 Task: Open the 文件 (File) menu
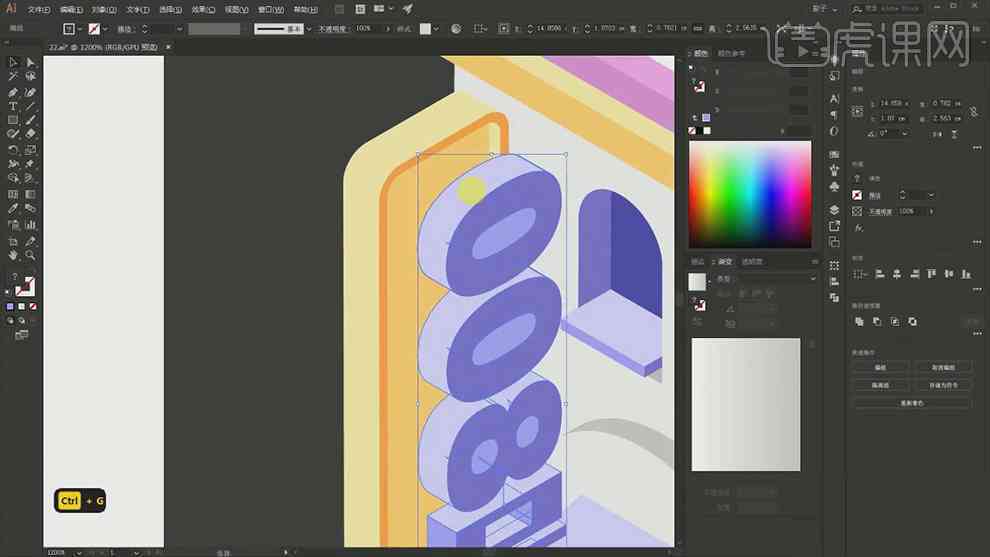39,9
